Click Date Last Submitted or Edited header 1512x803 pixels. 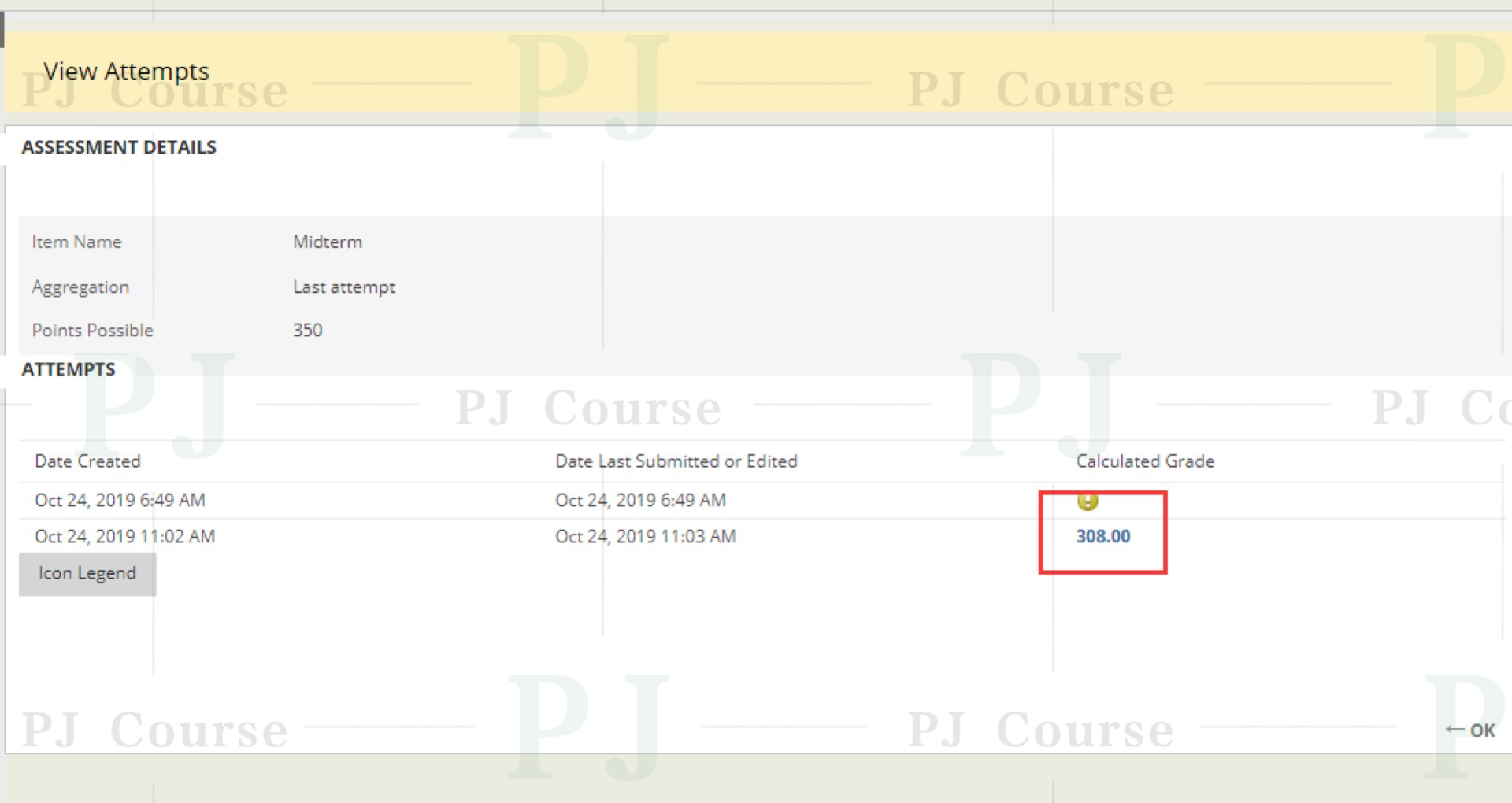pyautogui.click(x=676, y=461)
